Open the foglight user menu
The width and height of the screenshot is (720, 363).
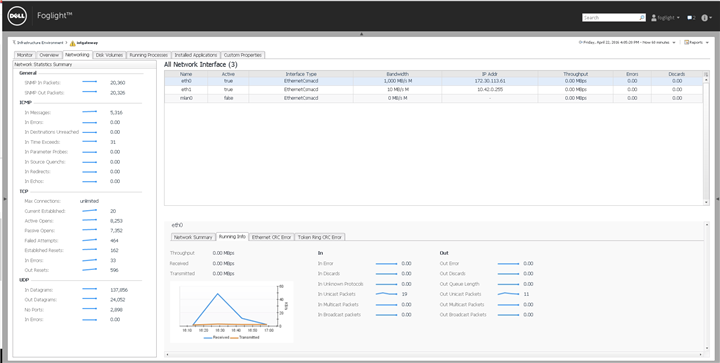[666, 18]
